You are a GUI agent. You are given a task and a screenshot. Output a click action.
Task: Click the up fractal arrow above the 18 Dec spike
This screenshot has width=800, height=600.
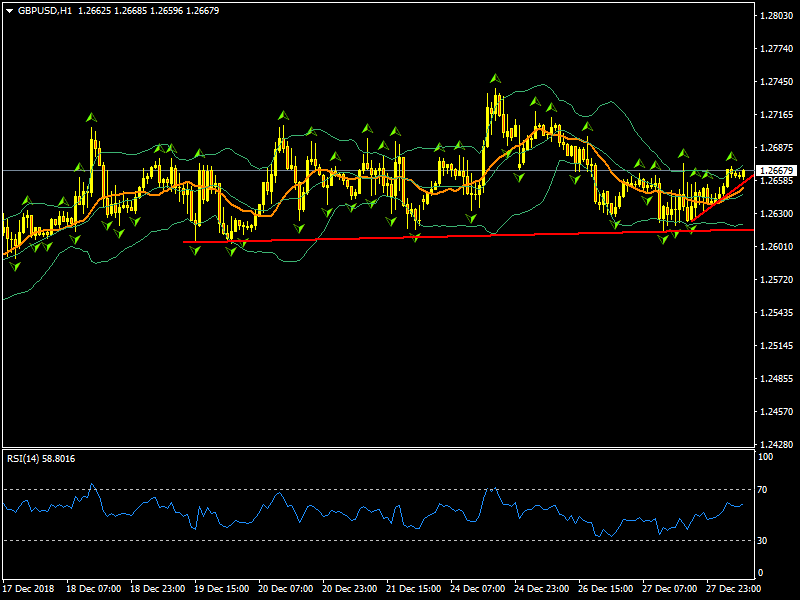point(92,118)
